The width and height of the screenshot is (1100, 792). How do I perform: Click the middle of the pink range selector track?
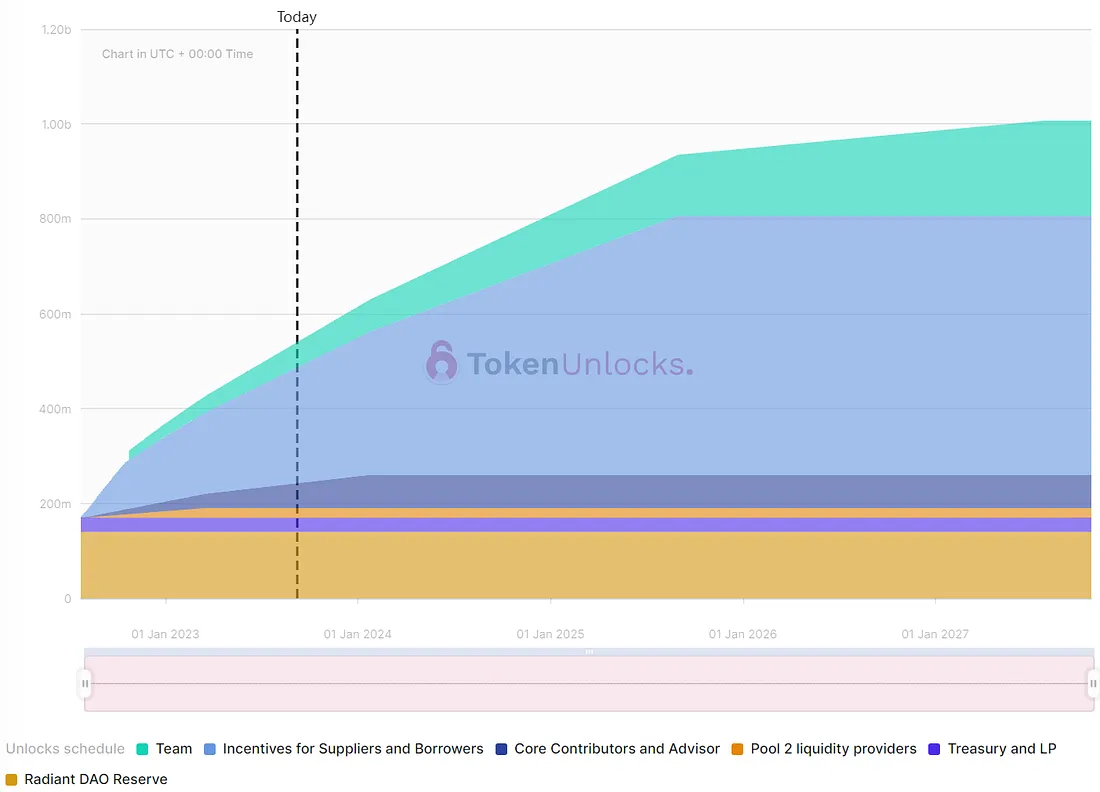tap(589, 684)
